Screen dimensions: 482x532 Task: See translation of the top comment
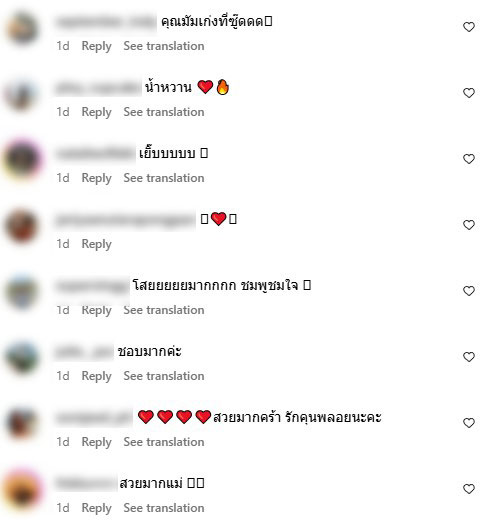[164, 46]
